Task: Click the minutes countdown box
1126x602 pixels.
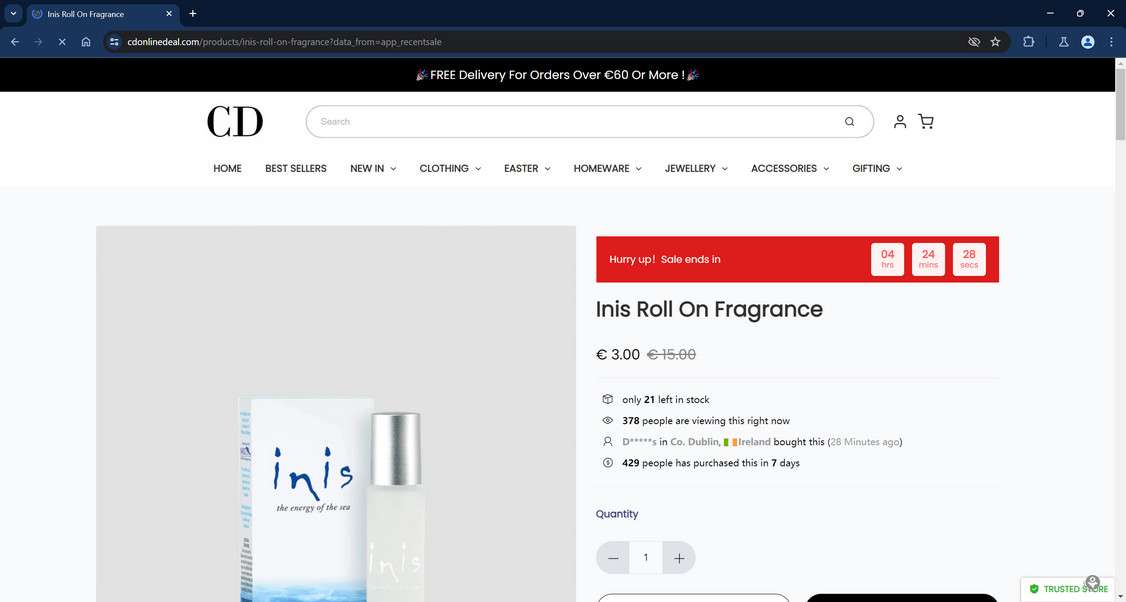Action: [x=929, y=259]
